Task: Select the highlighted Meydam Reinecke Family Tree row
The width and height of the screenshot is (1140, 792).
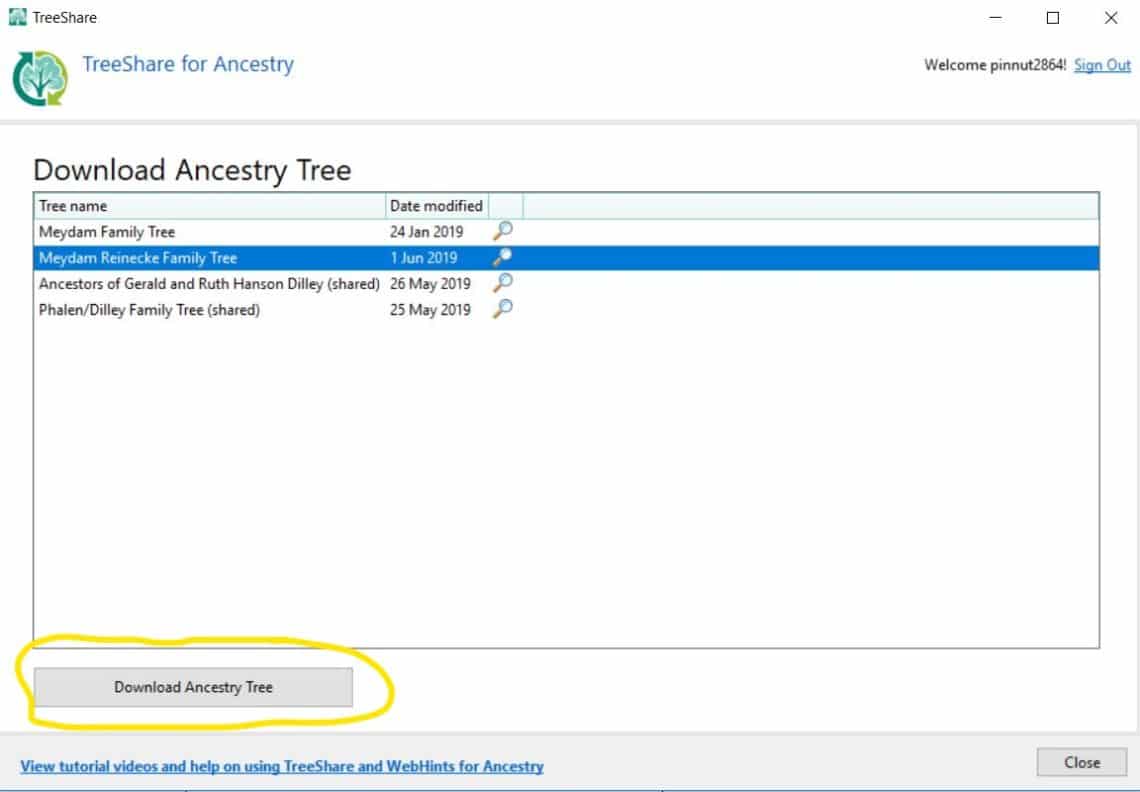Action: [200, 257]
